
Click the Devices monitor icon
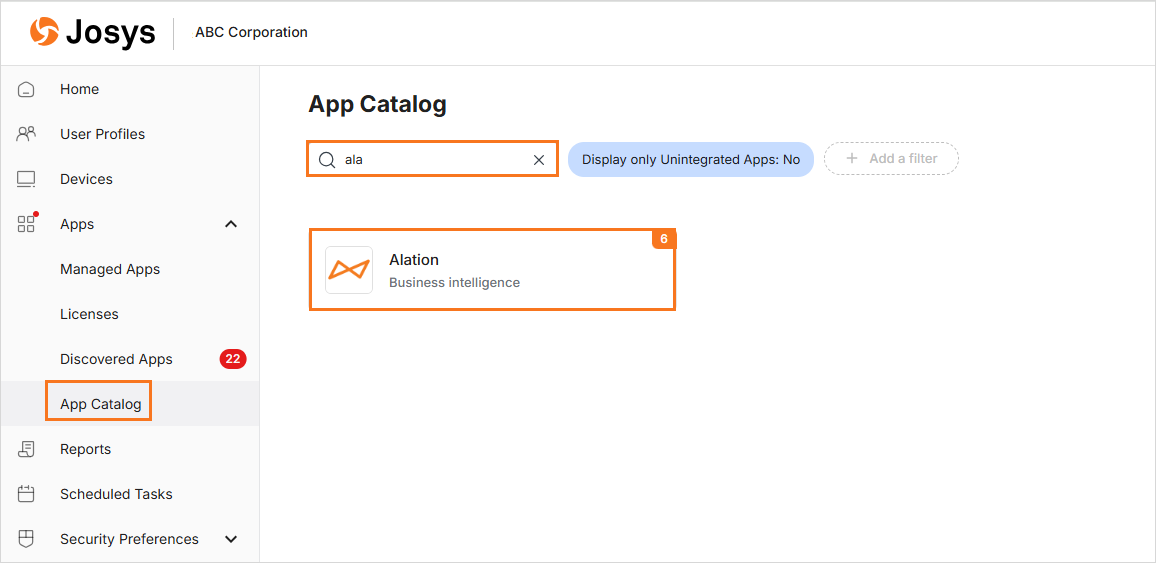[x=26, y=179]
